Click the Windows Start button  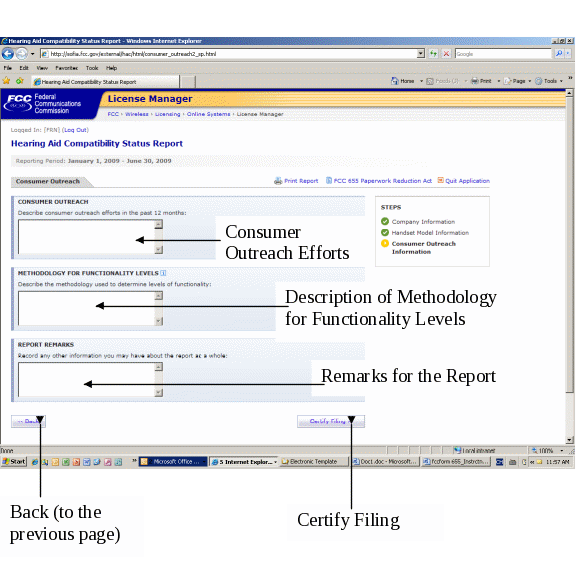pos(14,462)
